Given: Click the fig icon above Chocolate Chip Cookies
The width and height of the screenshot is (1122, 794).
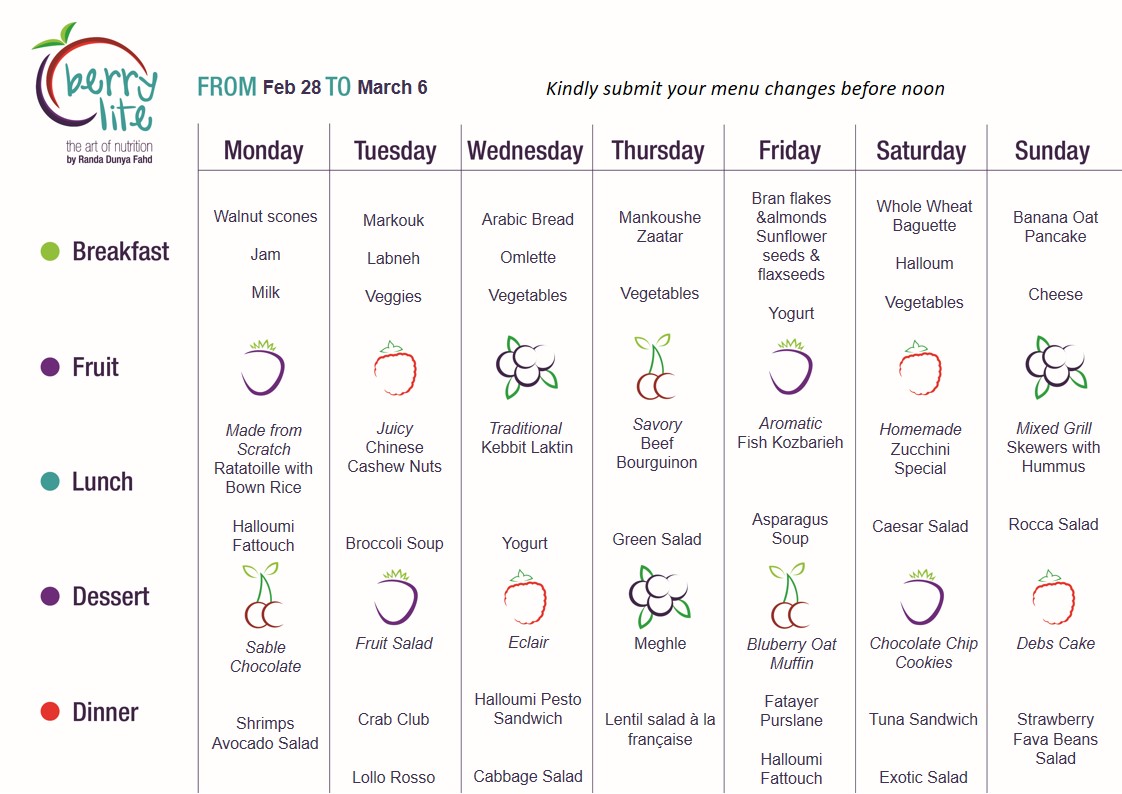Looking at the screenshot, I should pyautogui.click(x=922, y=597).
